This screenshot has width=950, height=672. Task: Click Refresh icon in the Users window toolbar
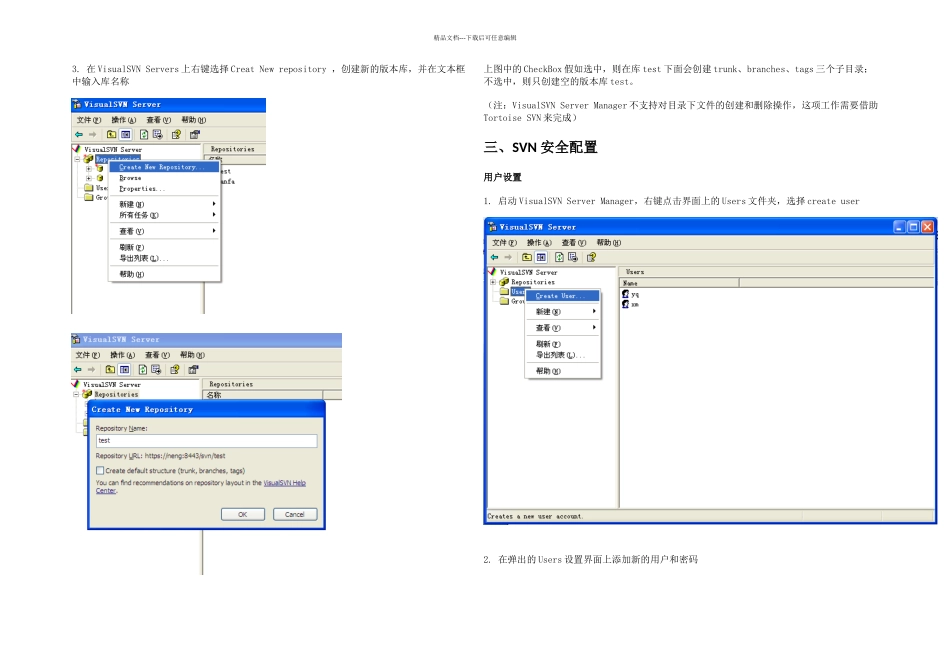(559, 258)
